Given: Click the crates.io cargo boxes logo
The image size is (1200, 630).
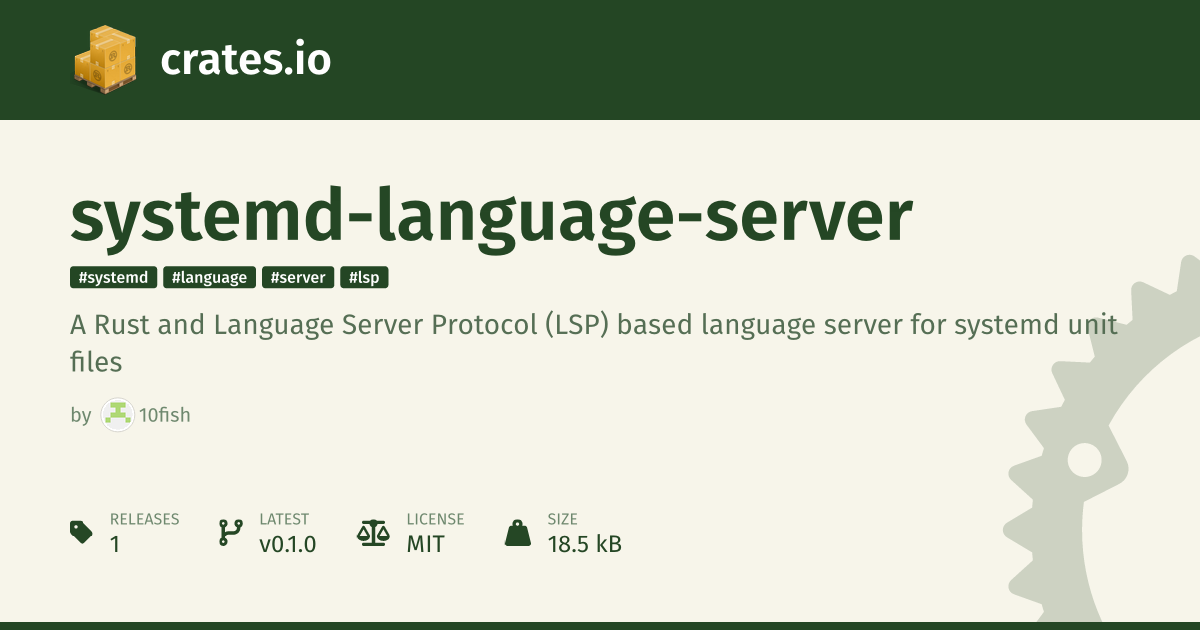Looking at the screenshot, I should [x=105, y=59].
